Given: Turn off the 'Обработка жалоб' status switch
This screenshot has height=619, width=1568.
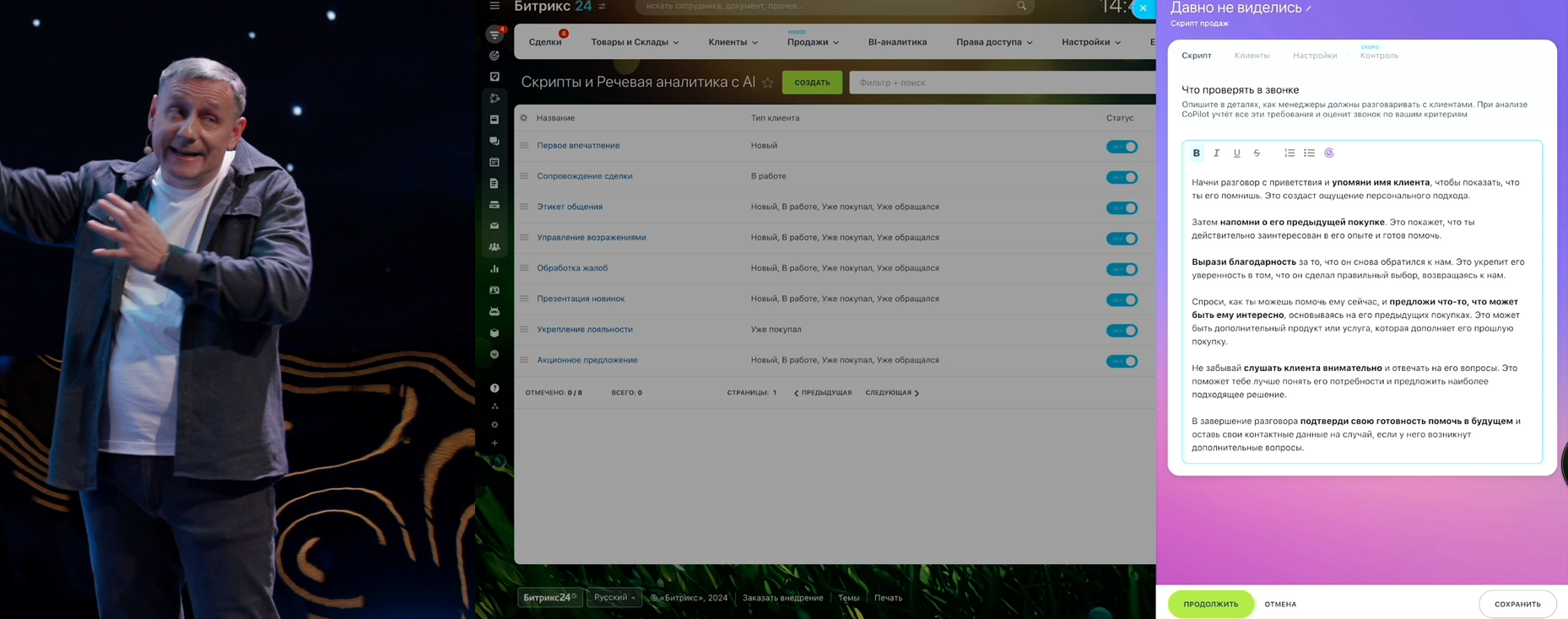Looking at the screenshot, I should coord(1122,269).
